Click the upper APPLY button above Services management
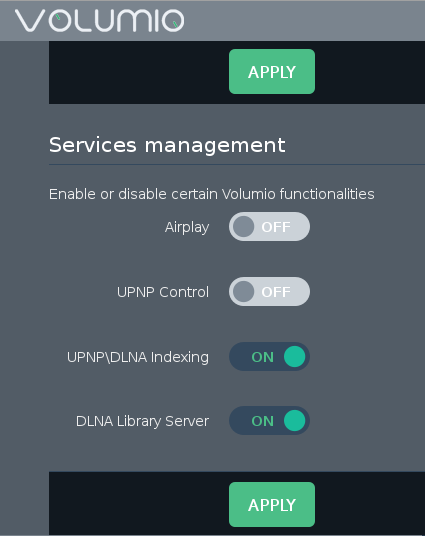Screen dimensions: 425x536 (272, 71)
